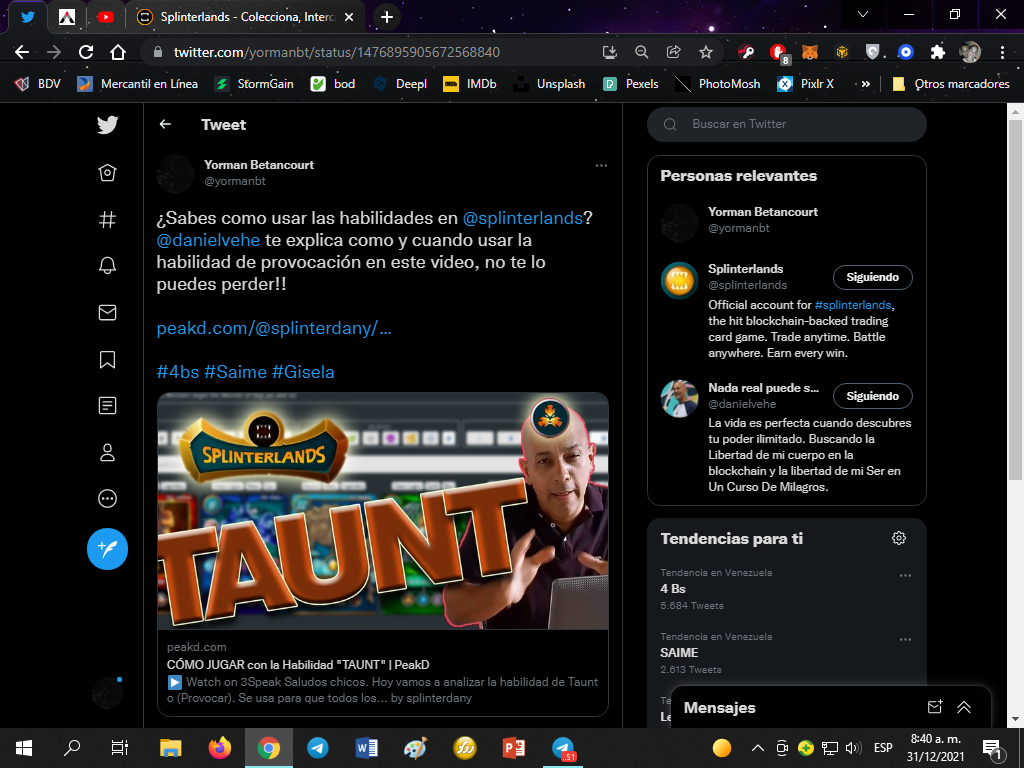
Task: Open more options for SAIME trend
Action: (x=905, y=639)
